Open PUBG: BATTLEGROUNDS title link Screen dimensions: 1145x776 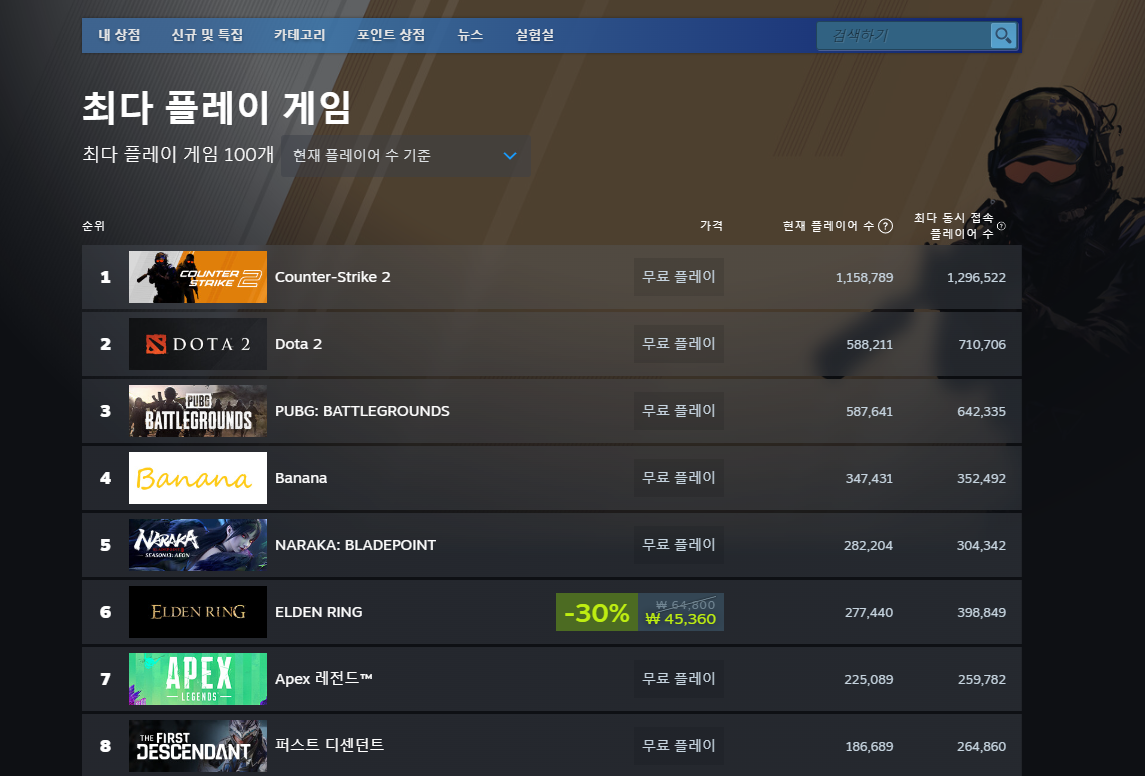362,411
